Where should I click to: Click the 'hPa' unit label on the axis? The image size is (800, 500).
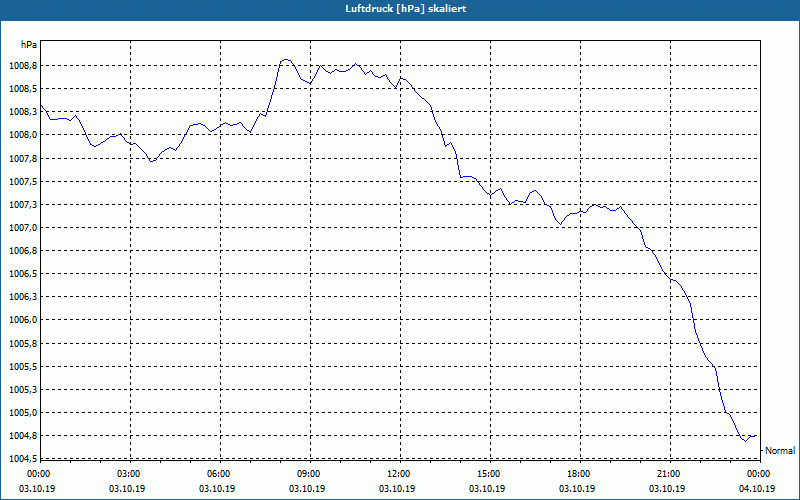coord(29,45)
